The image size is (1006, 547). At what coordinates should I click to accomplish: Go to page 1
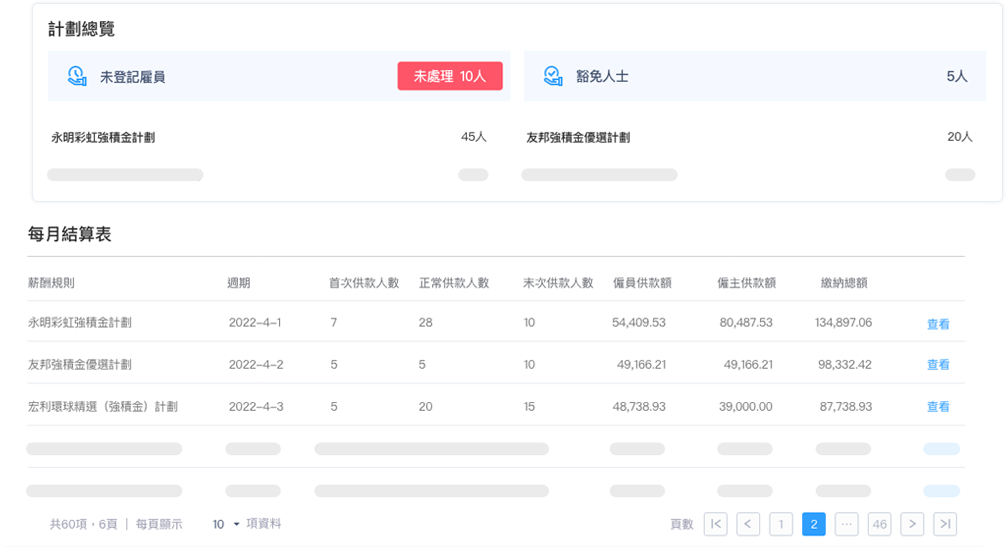781,524
